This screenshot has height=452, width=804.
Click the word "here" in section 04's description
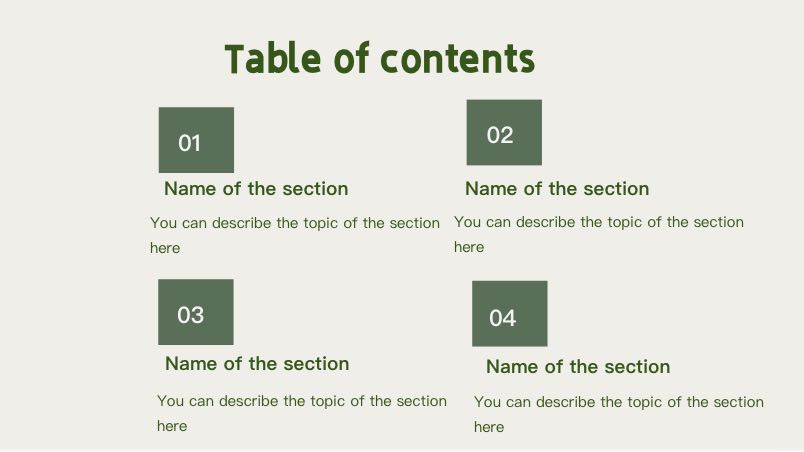tap(489, 427)
